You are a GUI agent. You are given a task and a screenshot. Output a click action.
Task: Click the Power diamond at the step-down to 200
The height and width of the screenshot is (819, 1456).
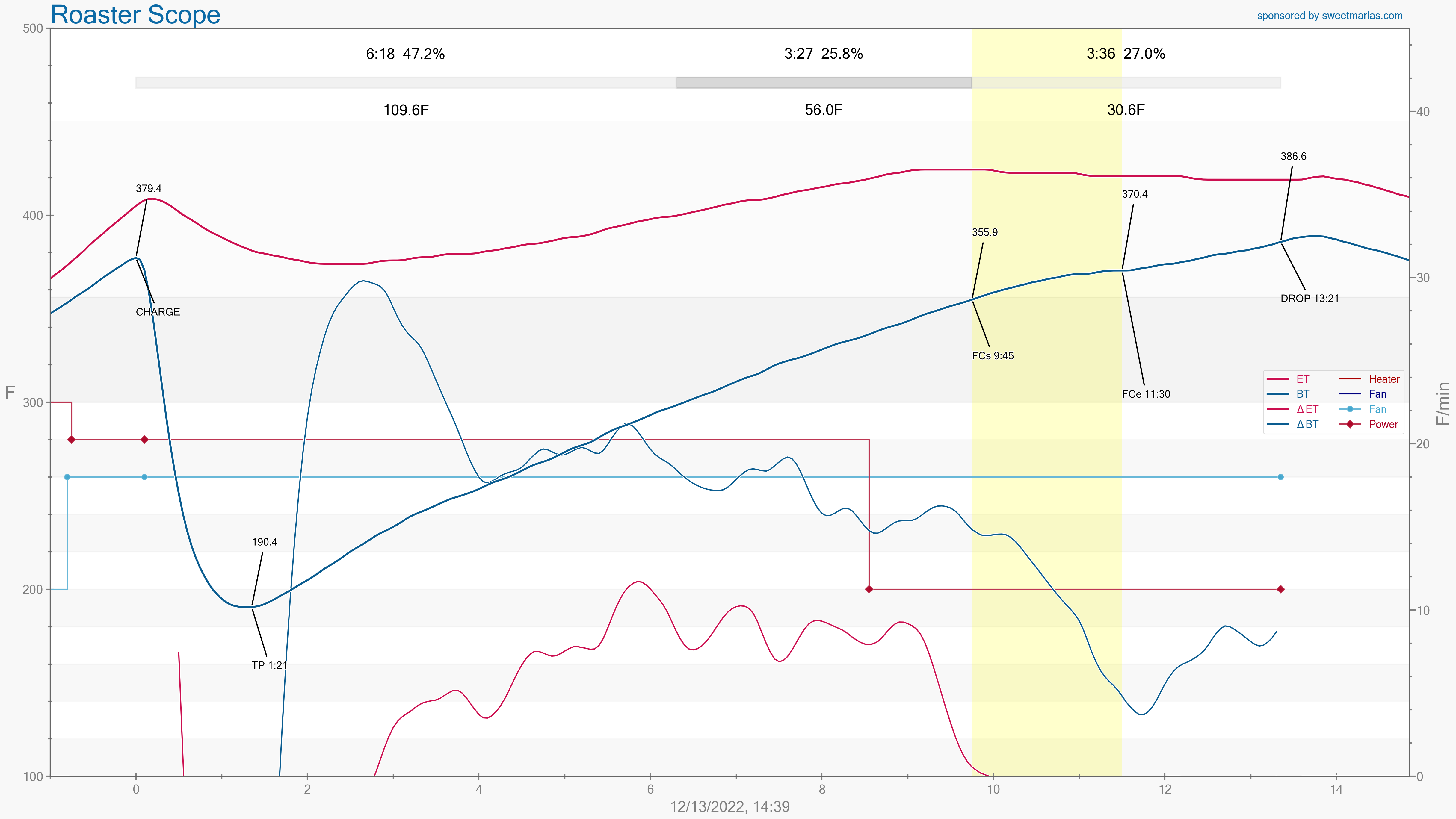(x=869, y=589)
